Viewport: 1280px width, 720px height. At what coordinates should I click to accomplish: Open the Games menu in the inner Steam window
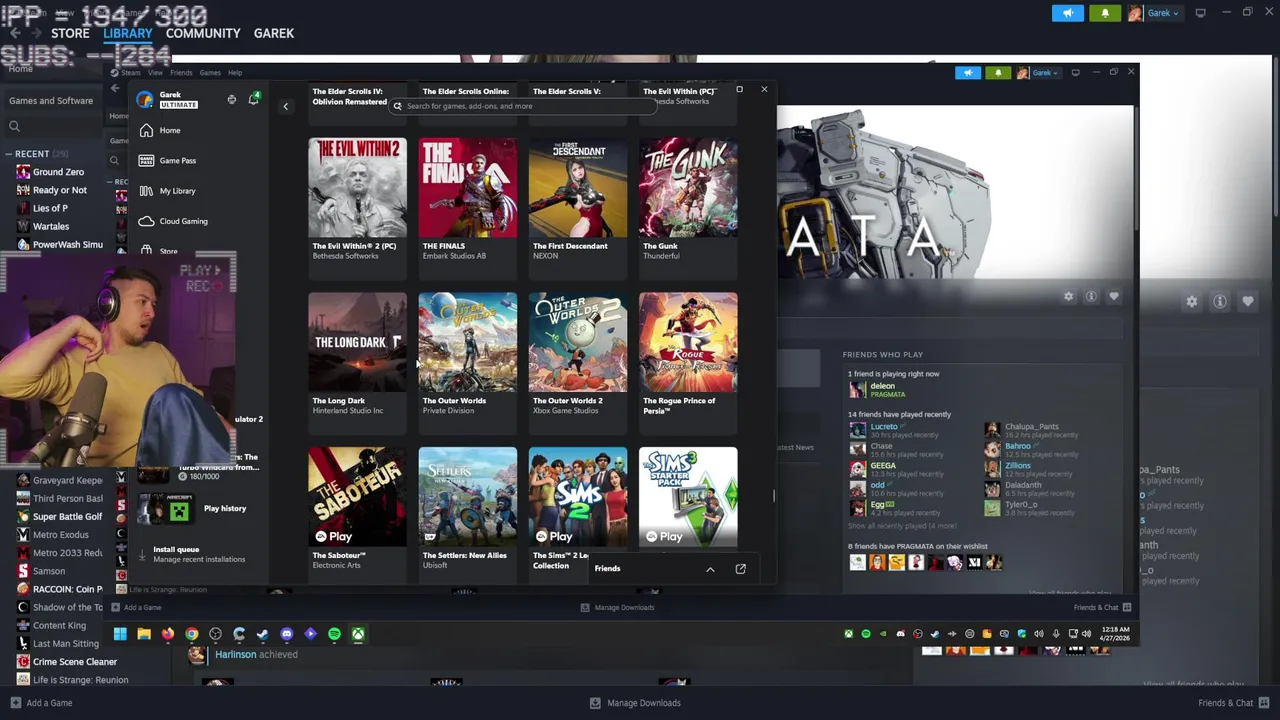pyautogui.click(x=210, y=73)
